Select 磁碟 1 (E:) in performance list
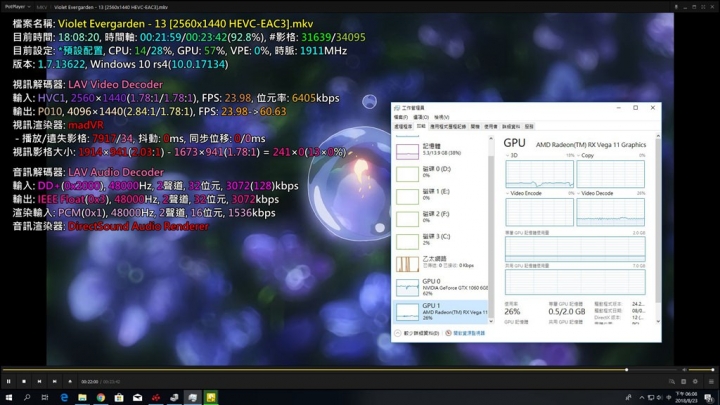Viewport: 720px width, 405px height. [441, 196]
